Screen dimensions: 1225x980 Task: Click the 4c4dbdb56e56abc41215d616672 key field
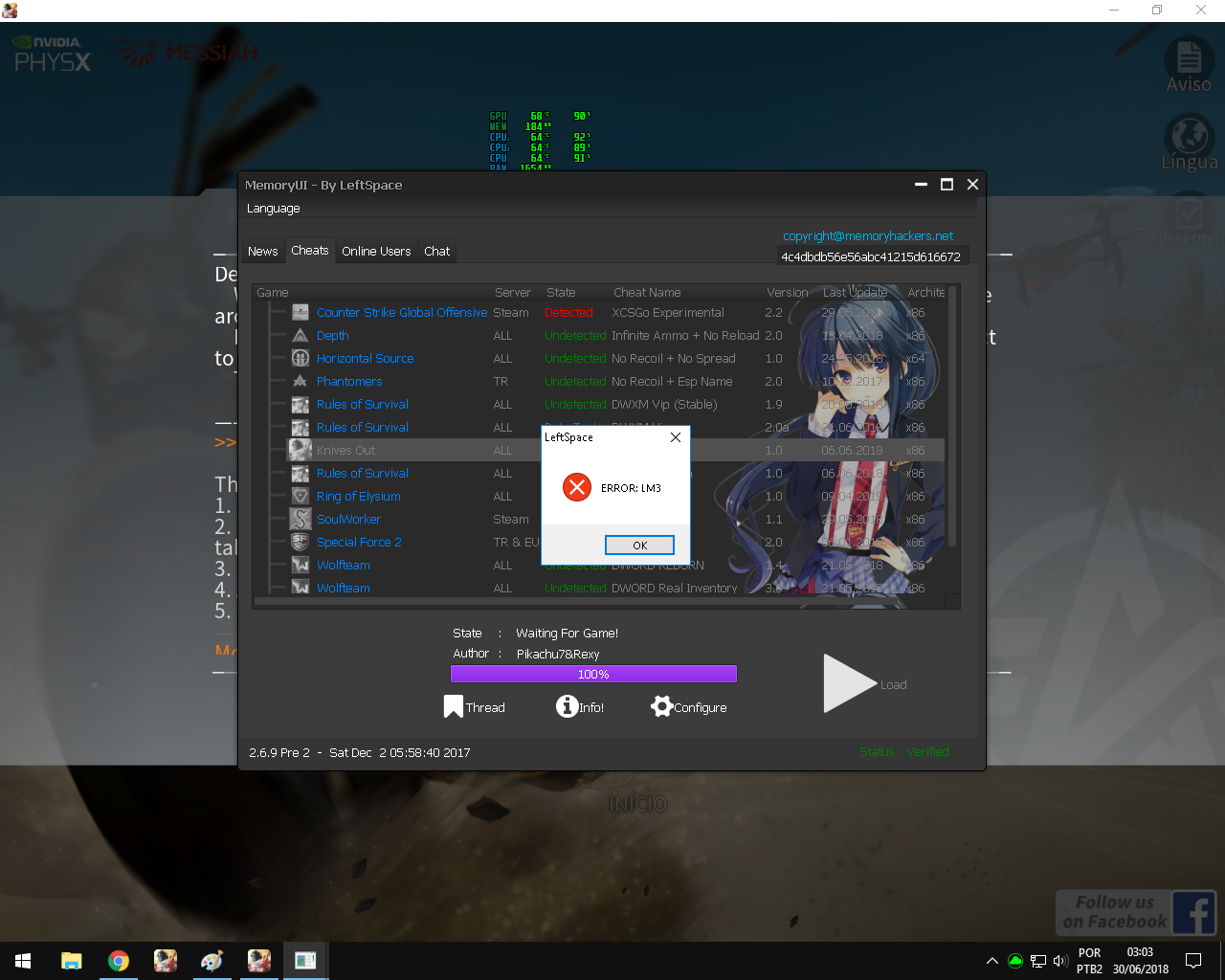click(871, 256)
